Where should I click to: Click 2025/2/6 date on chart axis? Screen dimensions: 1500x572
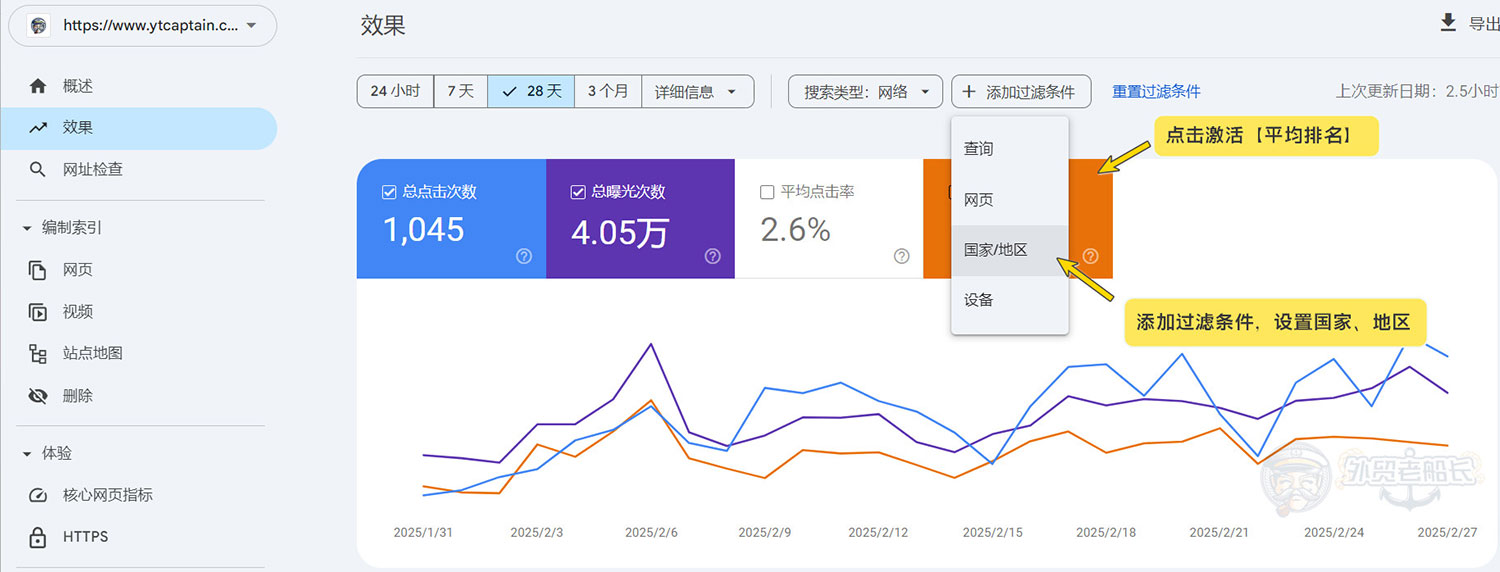[x=651, y=533]
